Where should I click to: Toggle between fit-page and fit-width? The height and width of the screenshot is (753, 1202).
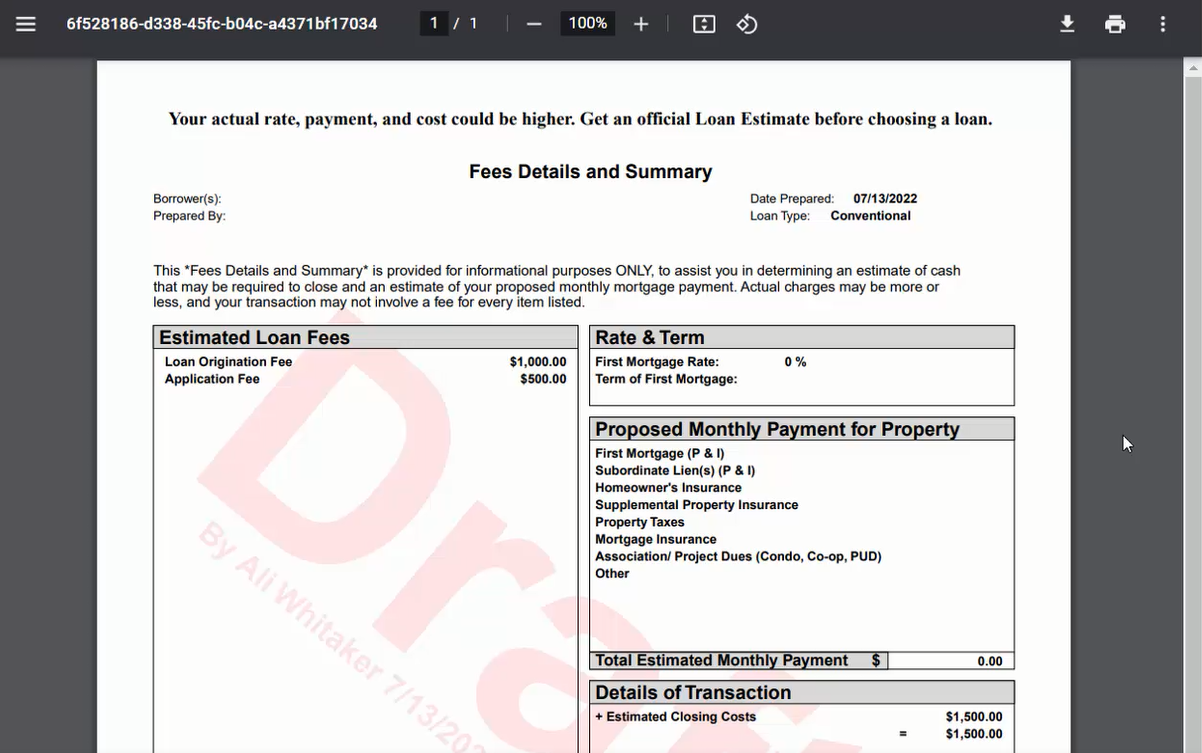703,23
